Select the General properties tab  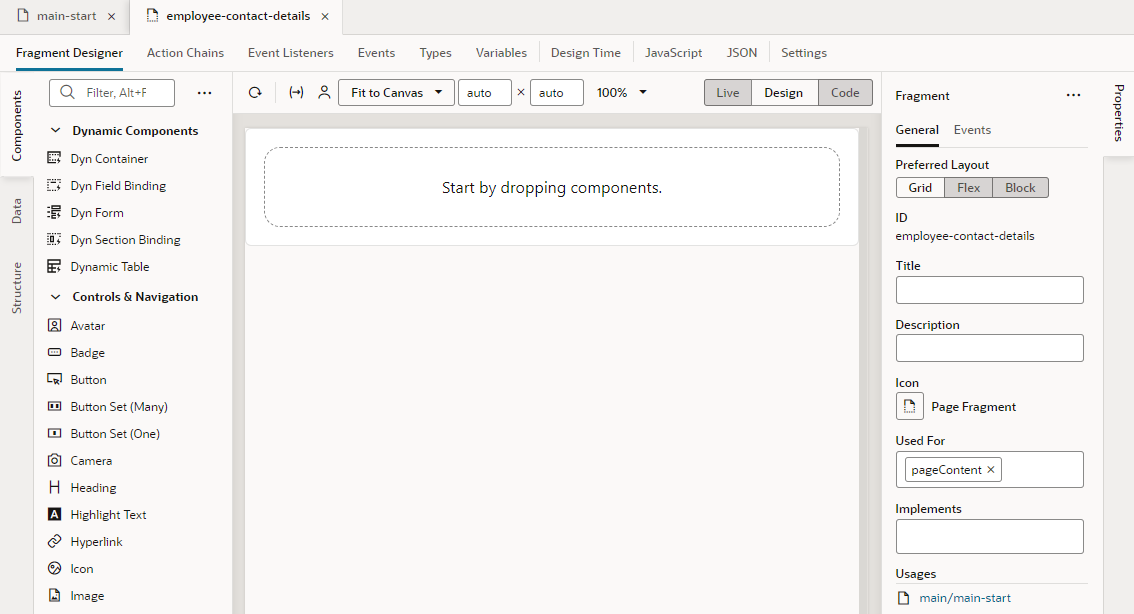click(917, 130)
